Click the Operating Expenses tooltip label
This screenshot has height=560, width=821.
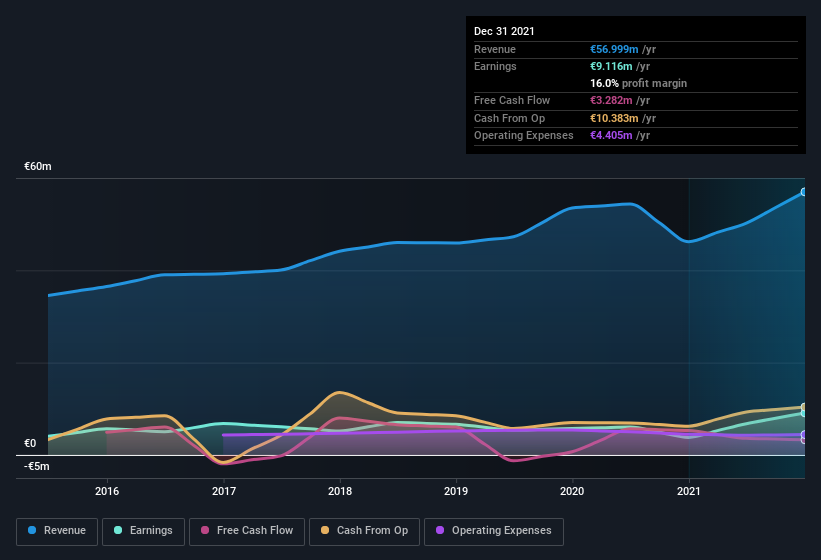tap(524, 135)
